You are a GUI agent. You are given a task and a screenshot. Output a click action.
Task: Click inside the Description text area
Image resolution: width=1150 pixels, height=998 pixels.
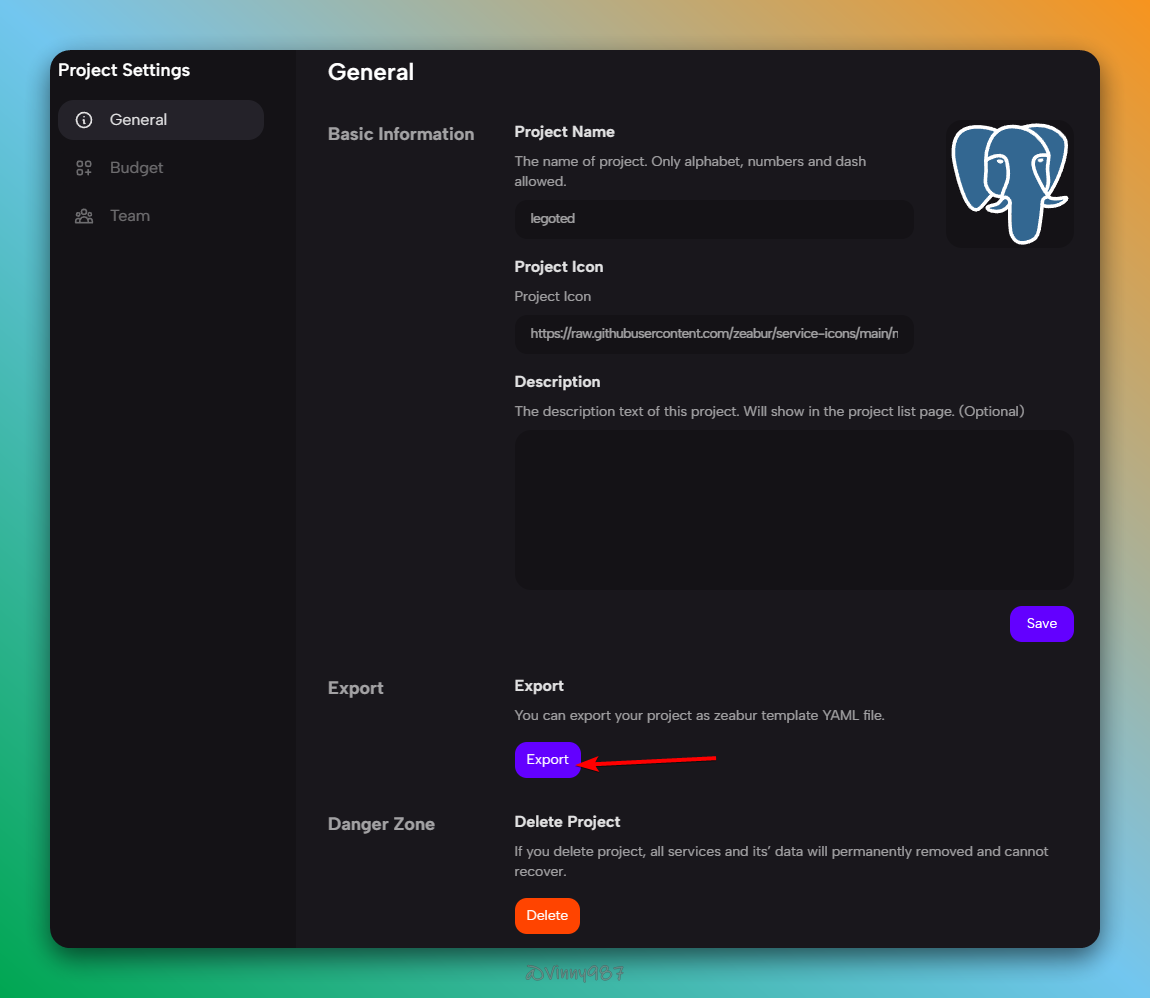[x=793, y=510]
